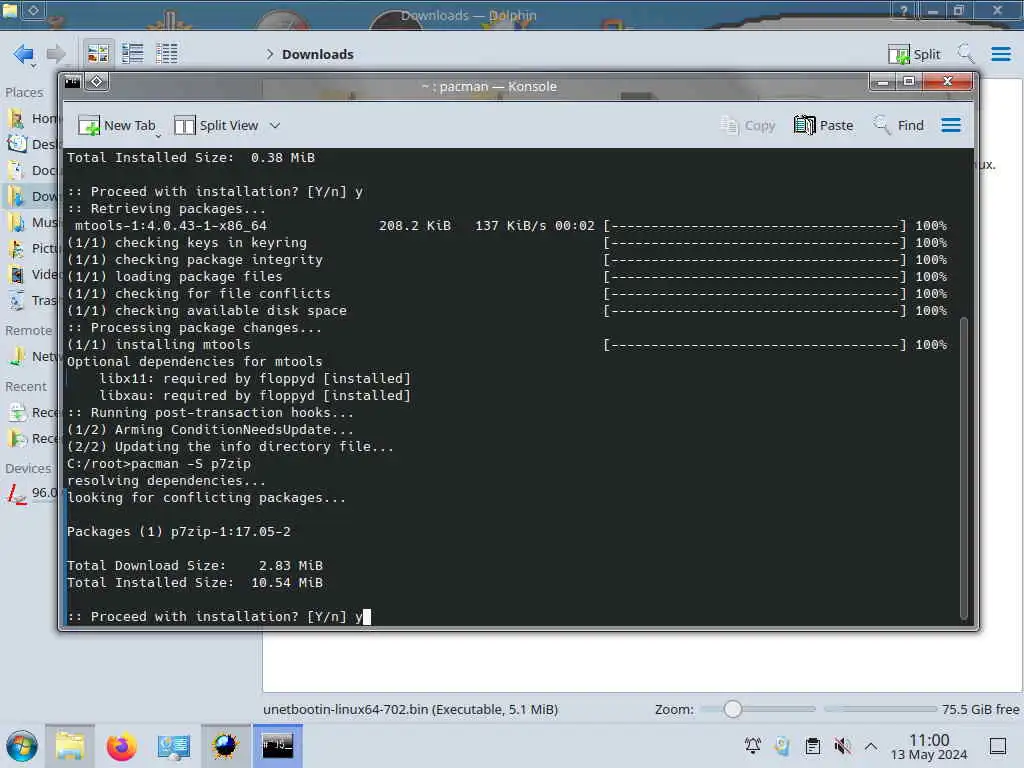The height and width of the screenshot is (768, 1024).
Task: Expand the breadcrumb chevron before Downloads
Action: [x=270, y=54]
